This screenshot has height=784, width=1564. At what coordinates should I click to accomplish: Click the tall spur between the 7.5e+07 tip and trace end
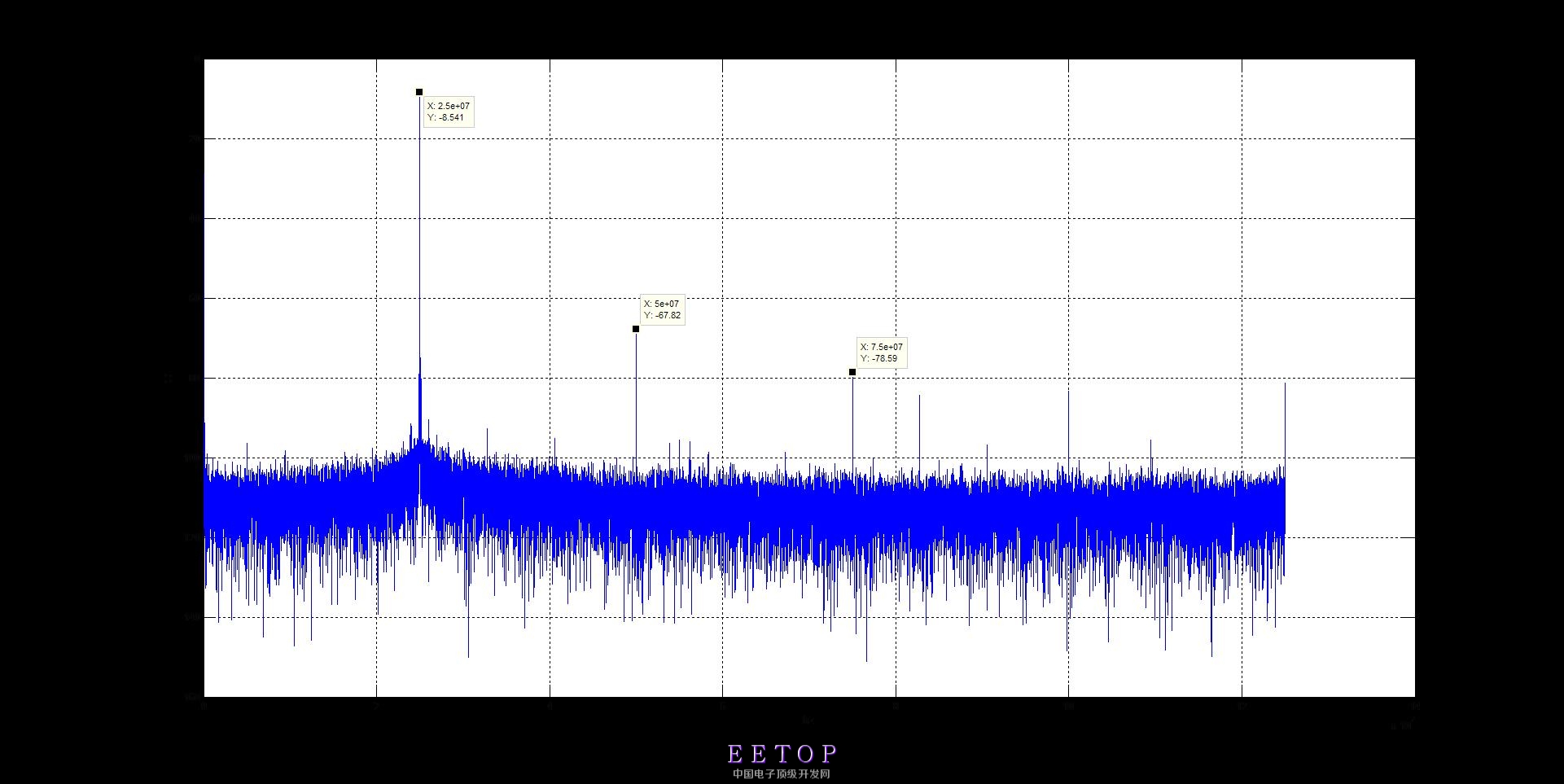(1068, 427)
